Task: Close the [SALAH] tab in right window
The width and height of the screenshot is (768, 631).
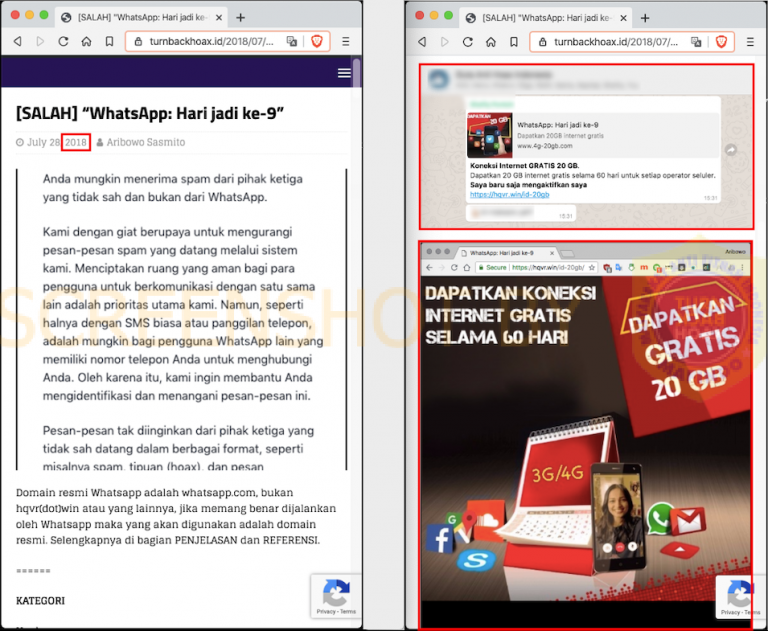Action: [x=623, y=18]
